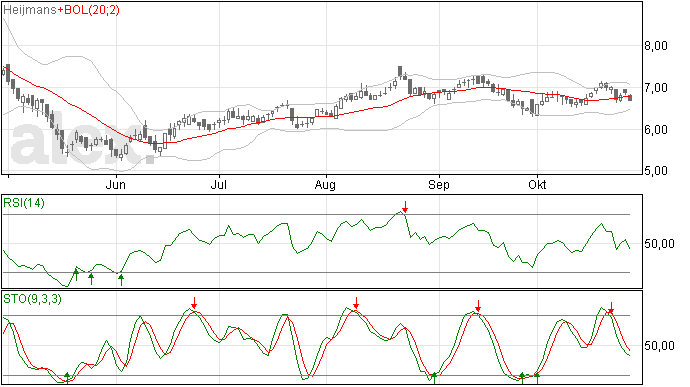This screenshot has width=690, height=387.
Task: Click the Heijmans chart title
Action: point(30,10)
